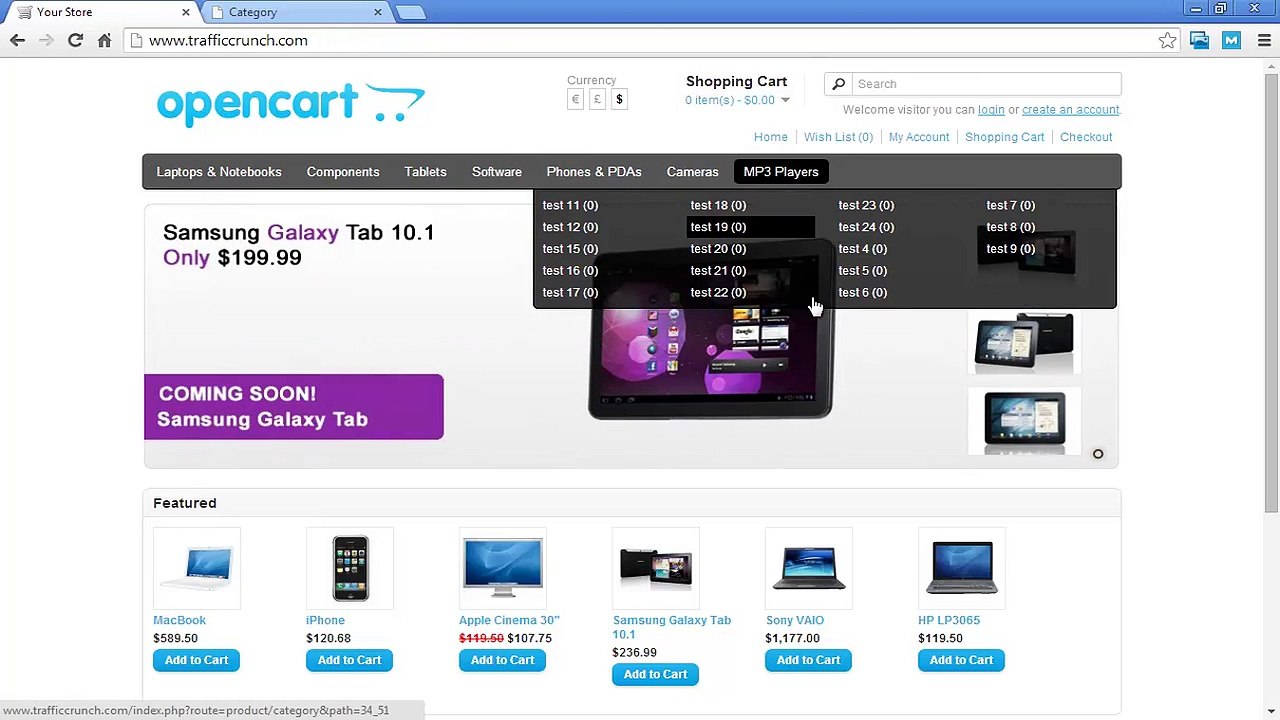Bookmark page with the star icon
This screenshot has width=1280, height=720.
click(x=1167, y=40)
